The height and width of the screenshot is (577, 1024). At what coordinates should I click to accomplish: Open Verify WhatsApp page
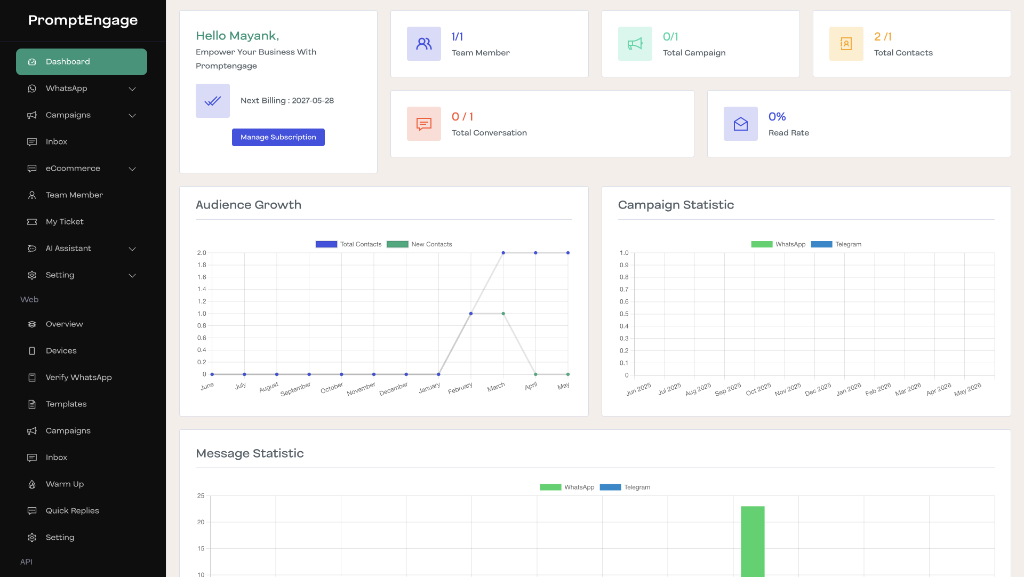[82, 377]
